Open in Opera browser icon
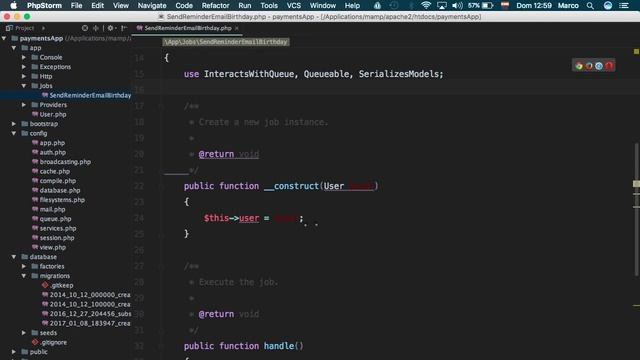 pos(609,66)
